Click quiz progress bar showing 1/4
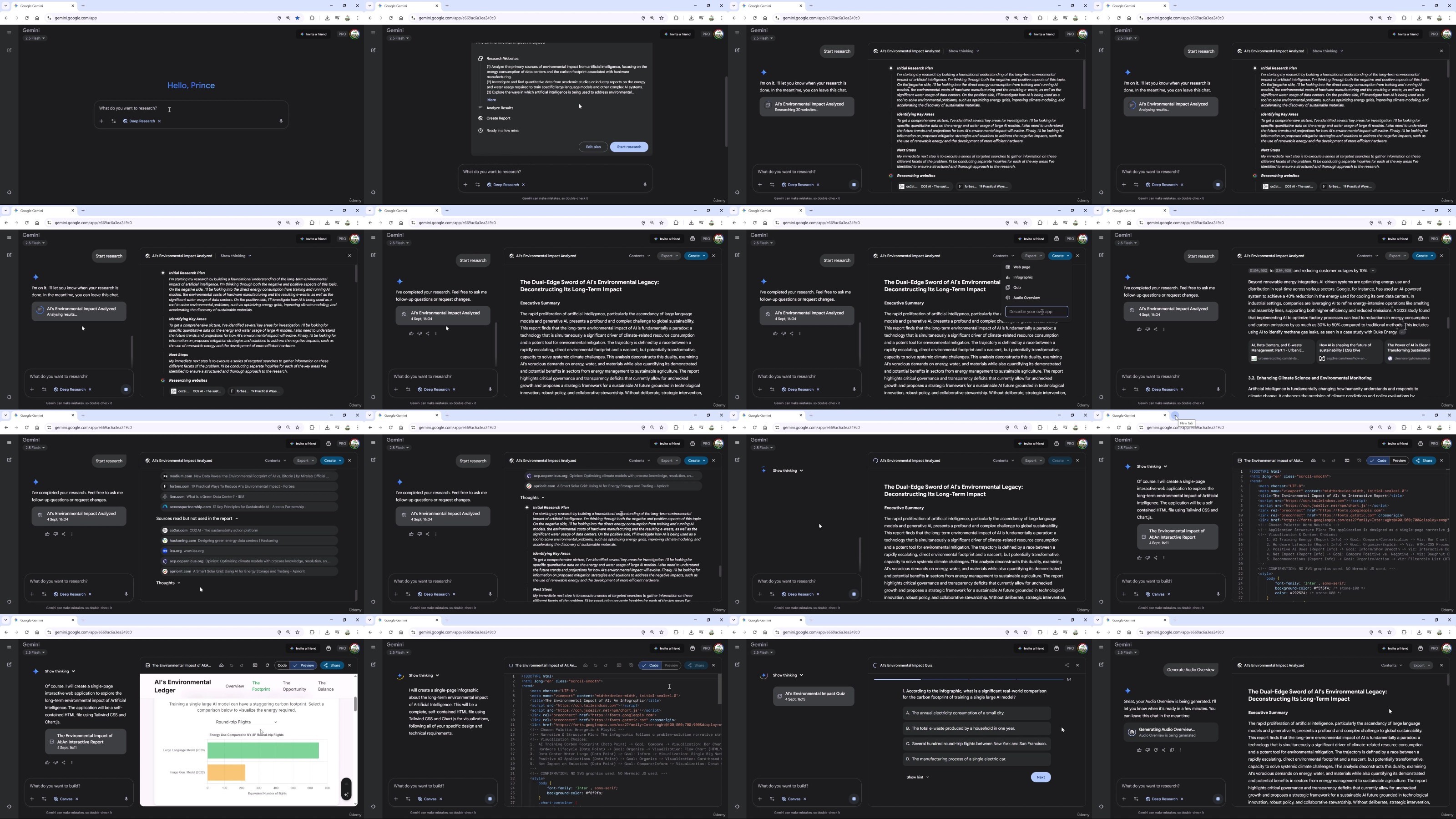This screenshot has width=1456, height=819. coord(969,679)
